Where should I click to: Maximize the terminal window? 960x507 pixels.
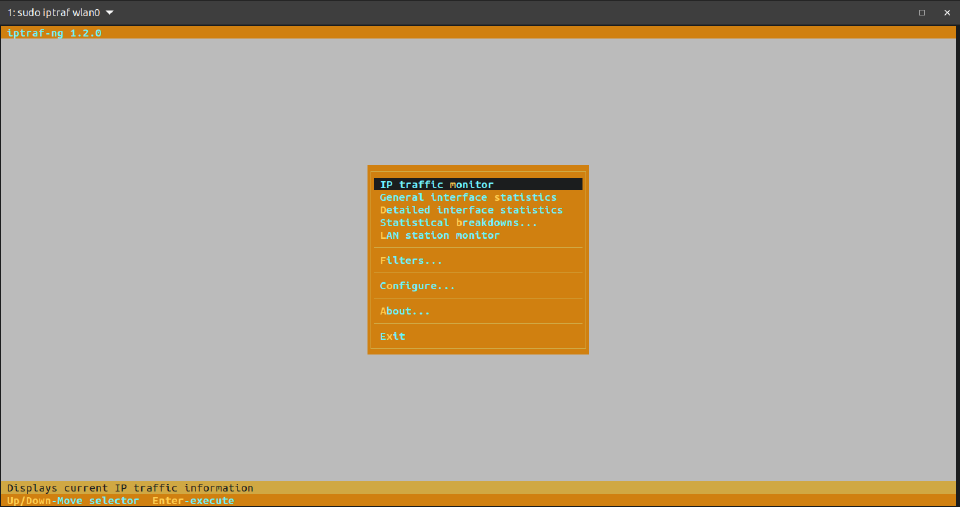(x=921, y=13)
